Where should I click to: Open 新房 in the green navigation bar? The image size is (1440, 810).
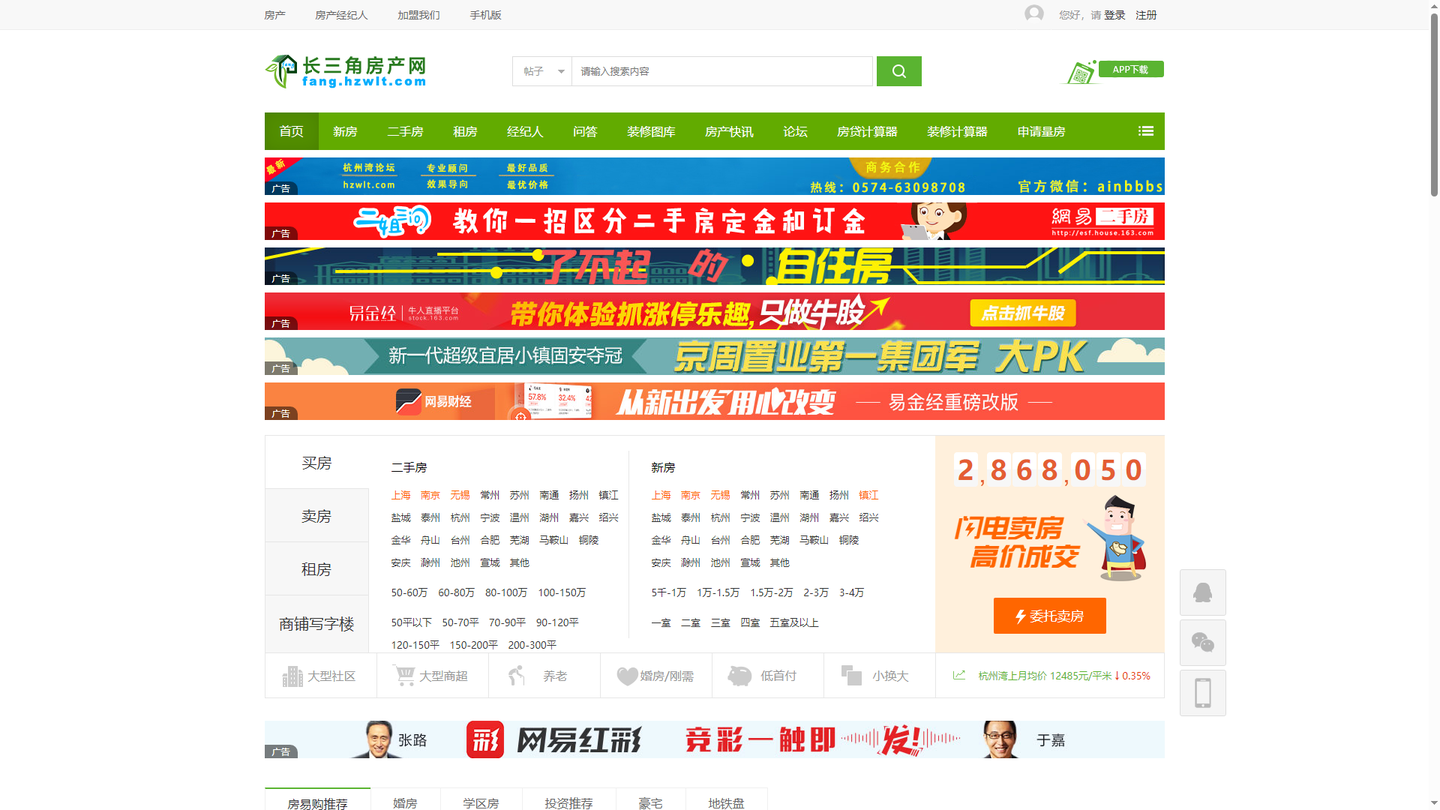(x=345, y=131)
